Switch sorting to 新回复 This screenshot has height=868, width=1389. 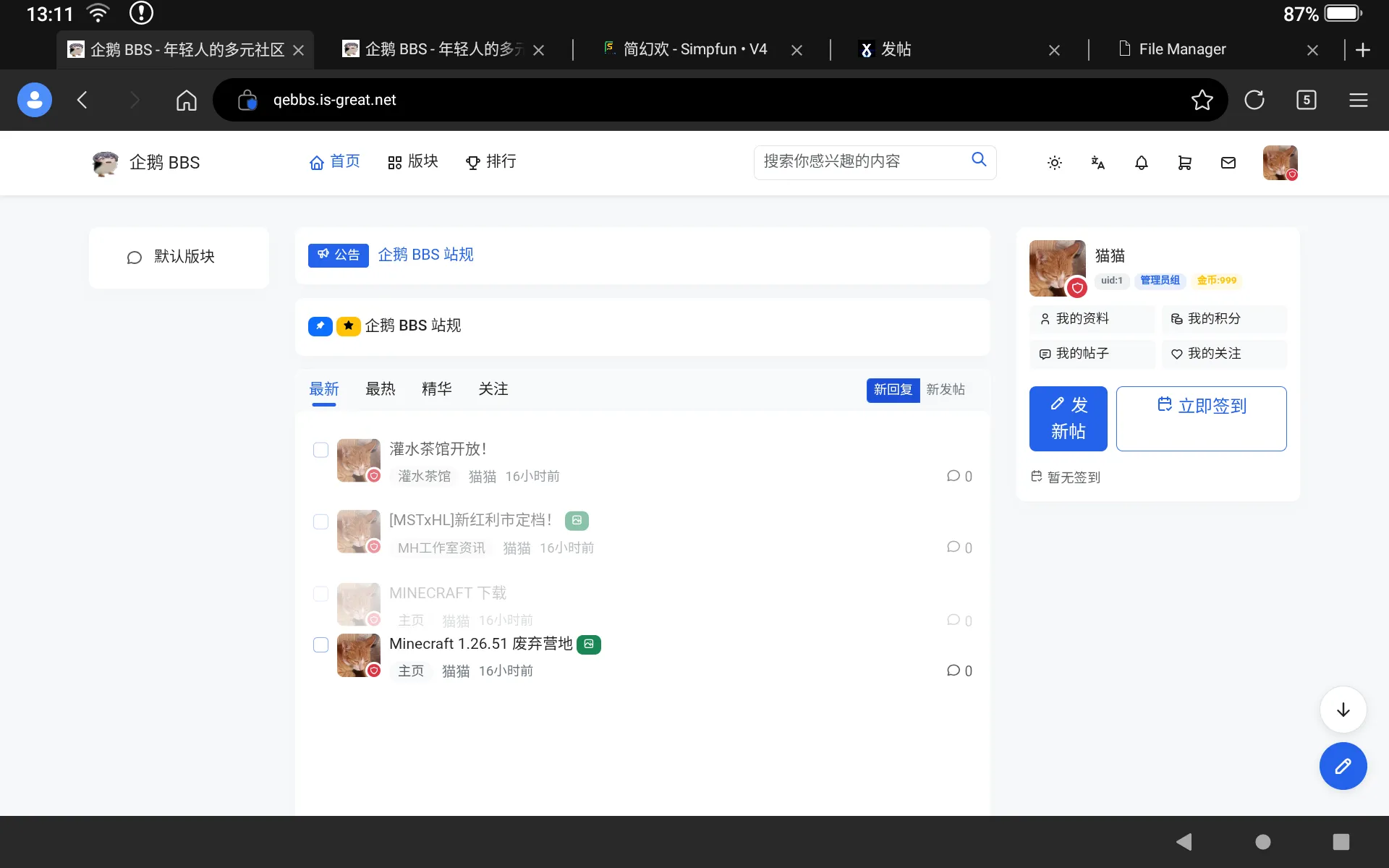pos(893,389)
